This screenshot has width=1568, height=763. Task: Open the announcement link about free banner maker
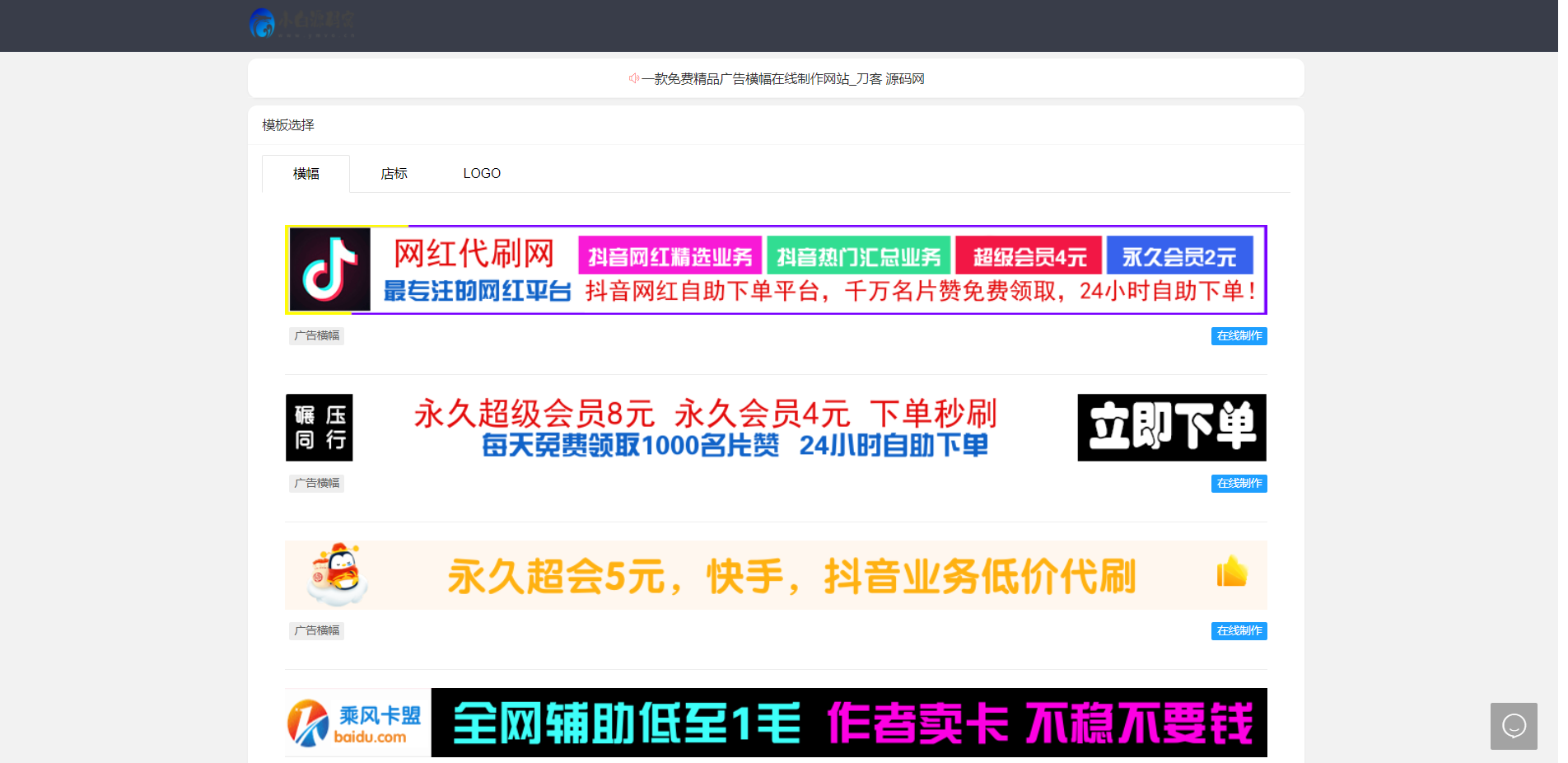click(782, 78)
